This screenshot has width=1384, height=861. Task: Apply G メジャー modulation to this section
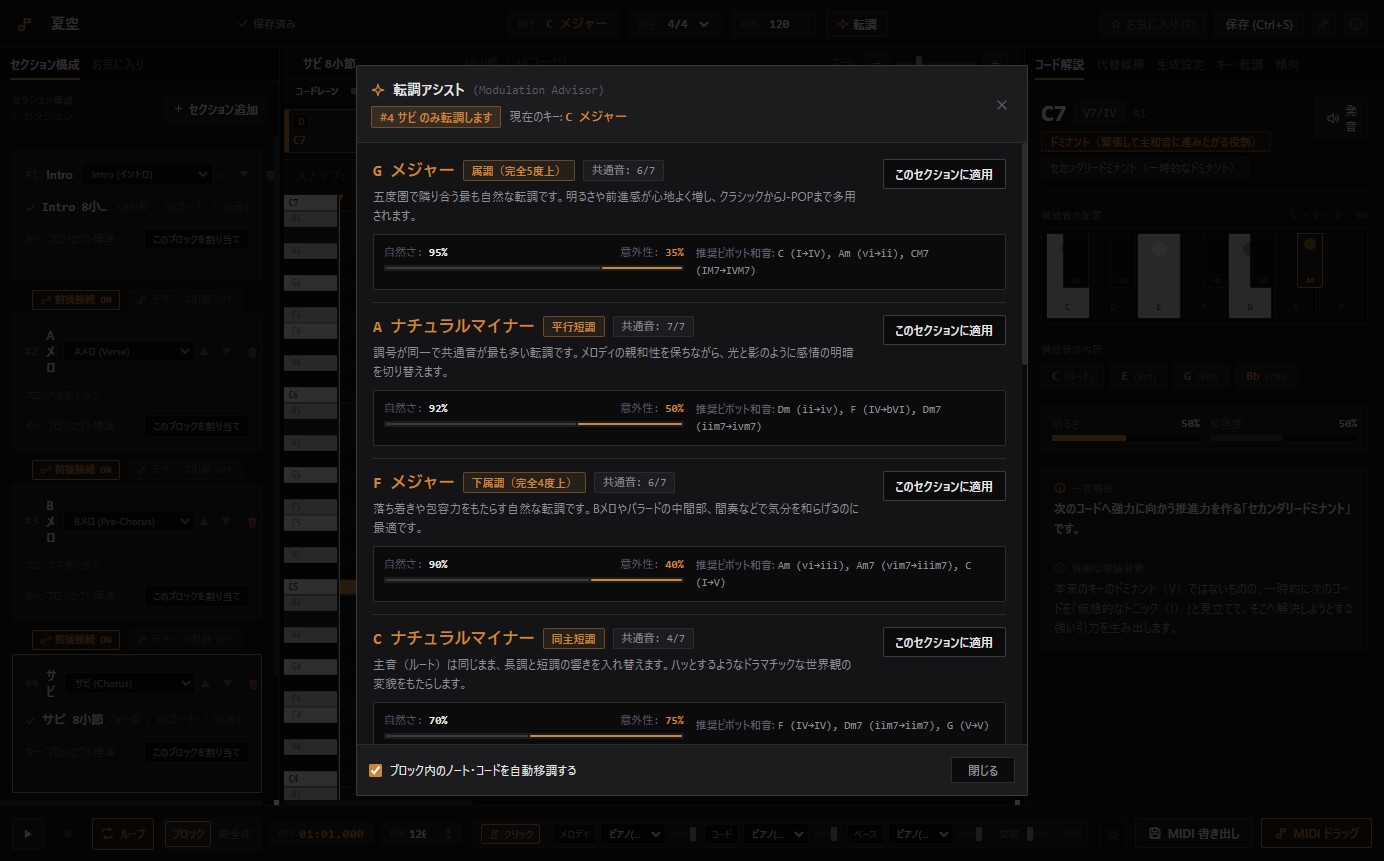click(944, 174)
